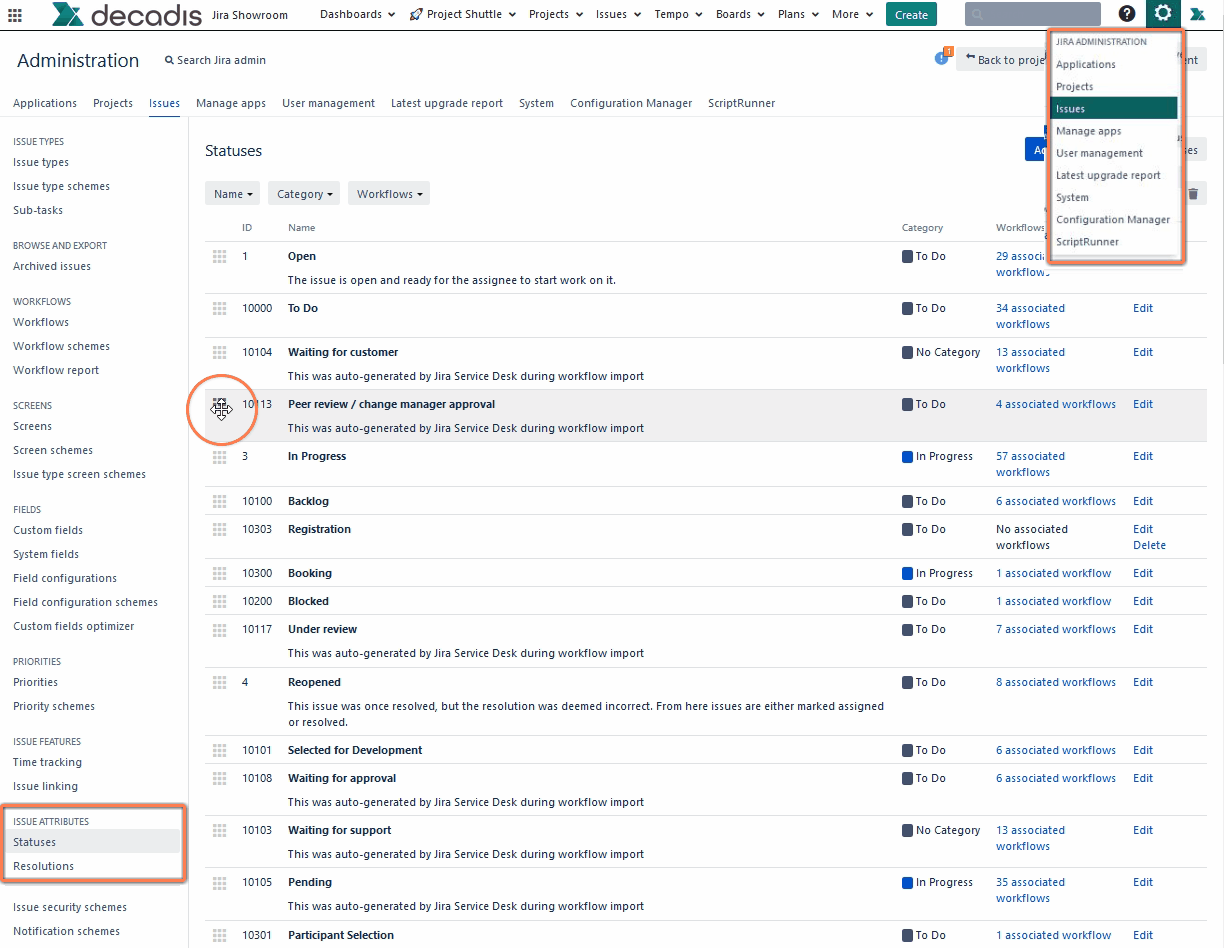Click the drag handle beside Peer review status
The image size is (1224, 948).
click(219, 409)
